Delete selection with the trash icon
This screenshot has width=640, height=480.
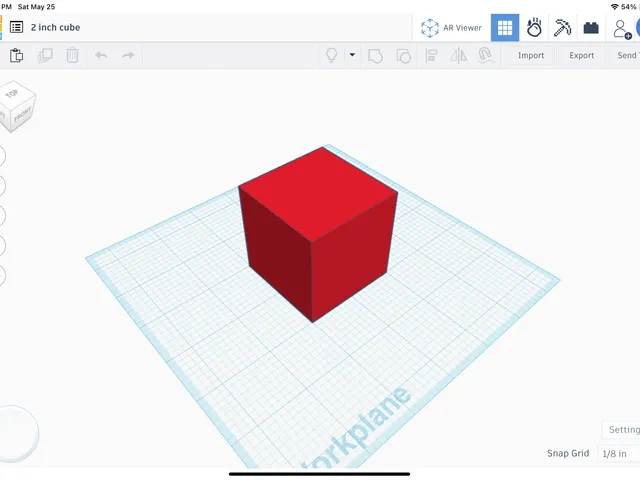[72, 55]
